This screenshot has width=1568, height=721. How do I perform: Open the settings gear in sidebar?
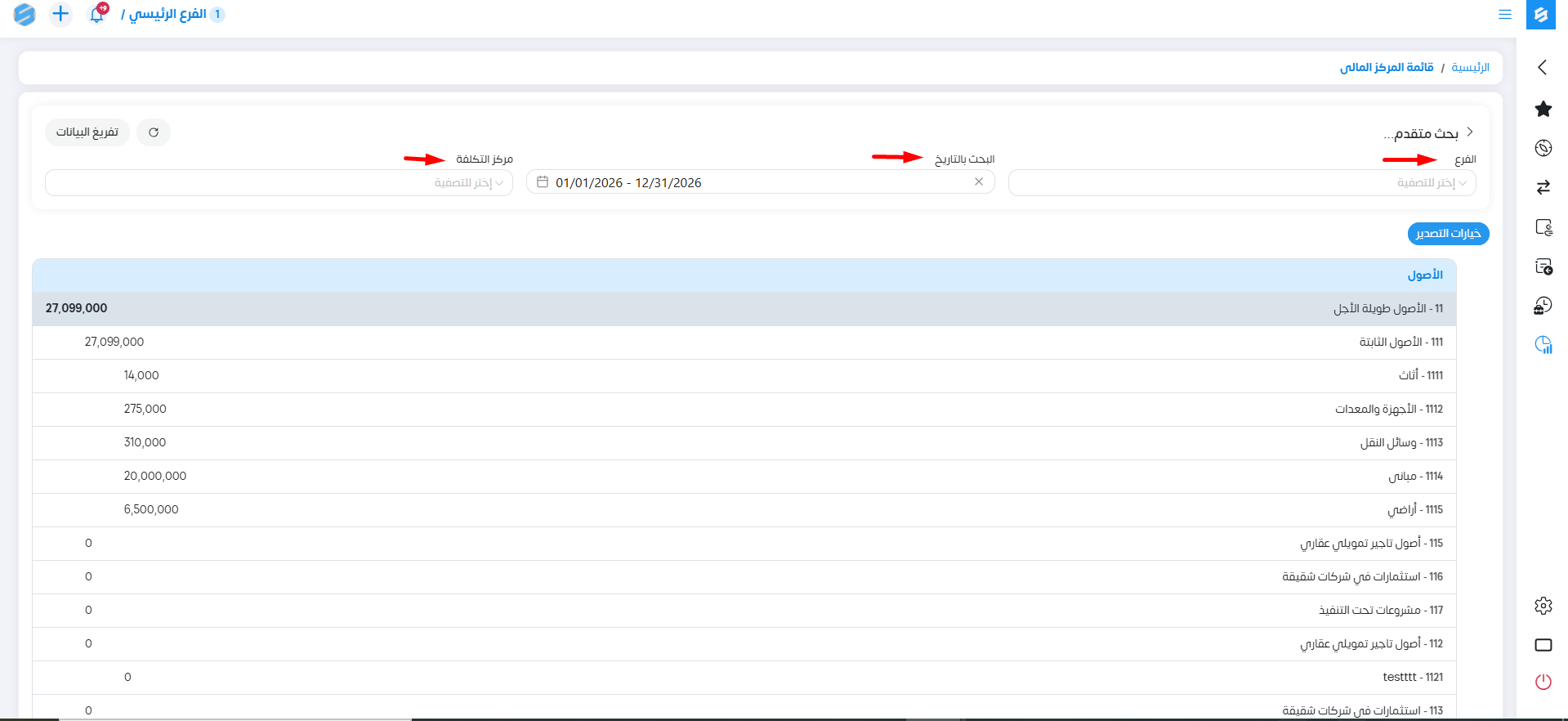1543,606
